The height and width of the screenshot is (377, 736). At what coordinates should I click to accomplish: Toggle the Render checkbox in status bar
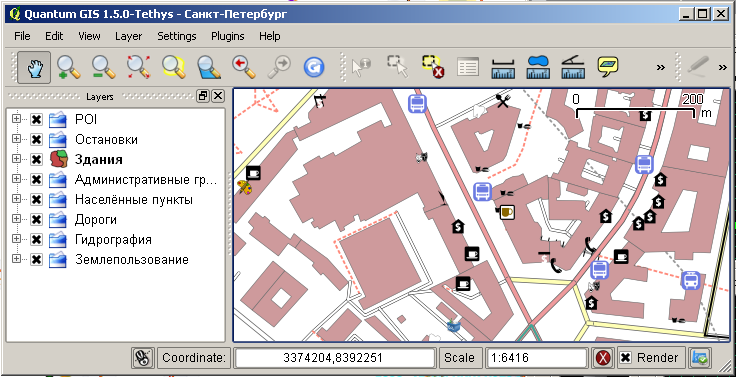tap(626, 358)
